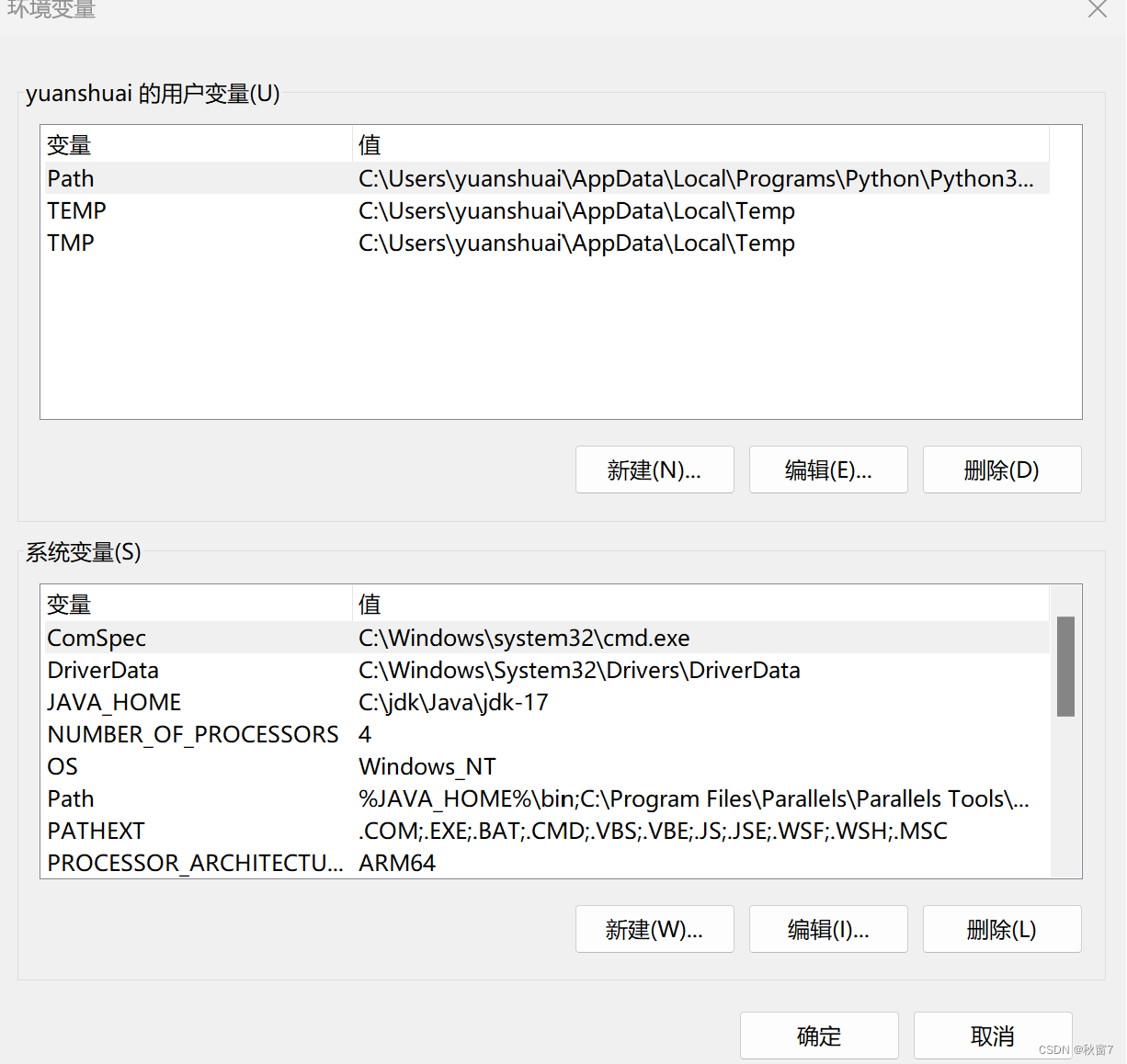
Task: Click the processor count value 4
Action: click(x=365, y=734)
